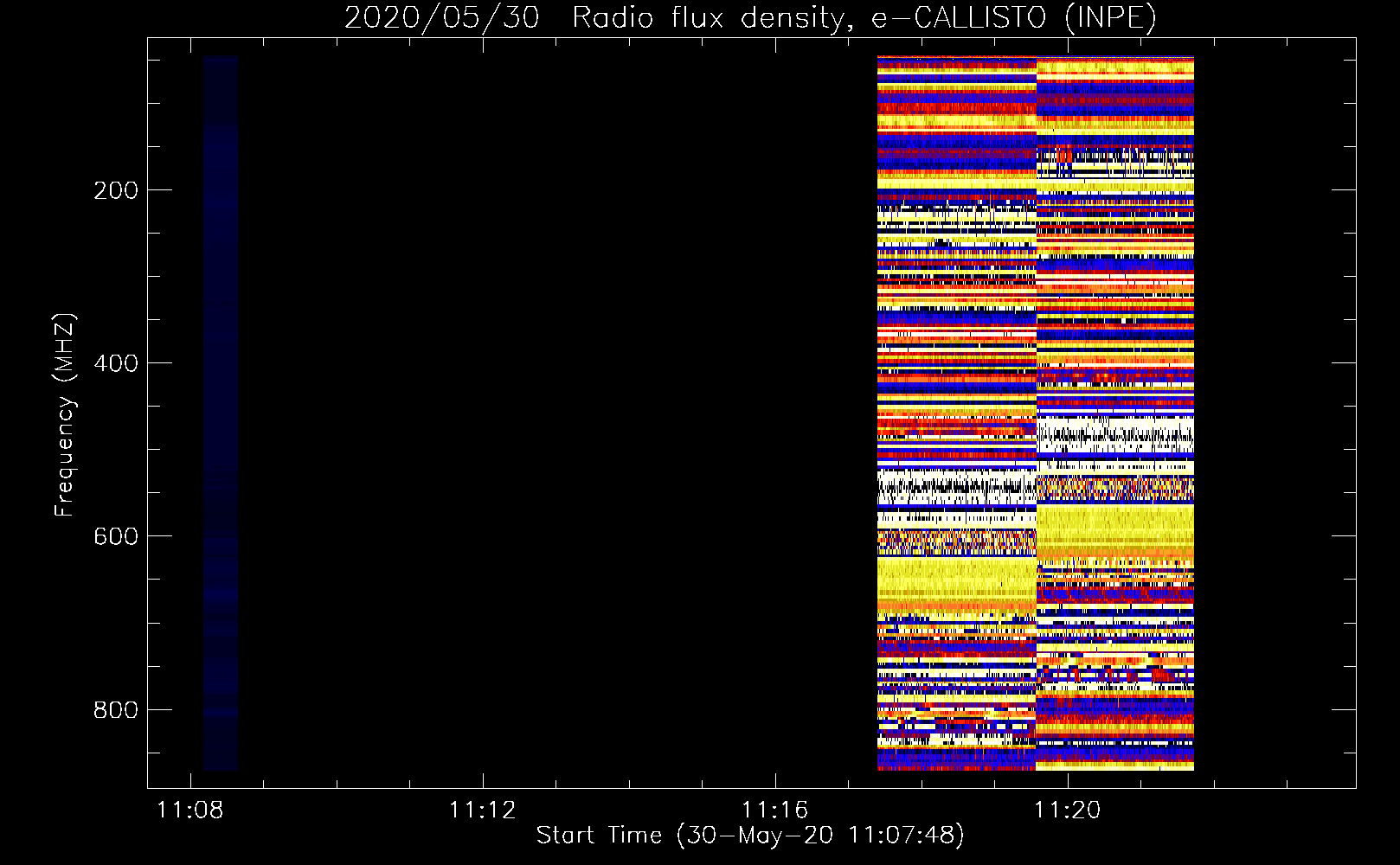Click the 11:16 time tick label
The width and height of the screenshot is (1400, 865).
coord(775,810)
